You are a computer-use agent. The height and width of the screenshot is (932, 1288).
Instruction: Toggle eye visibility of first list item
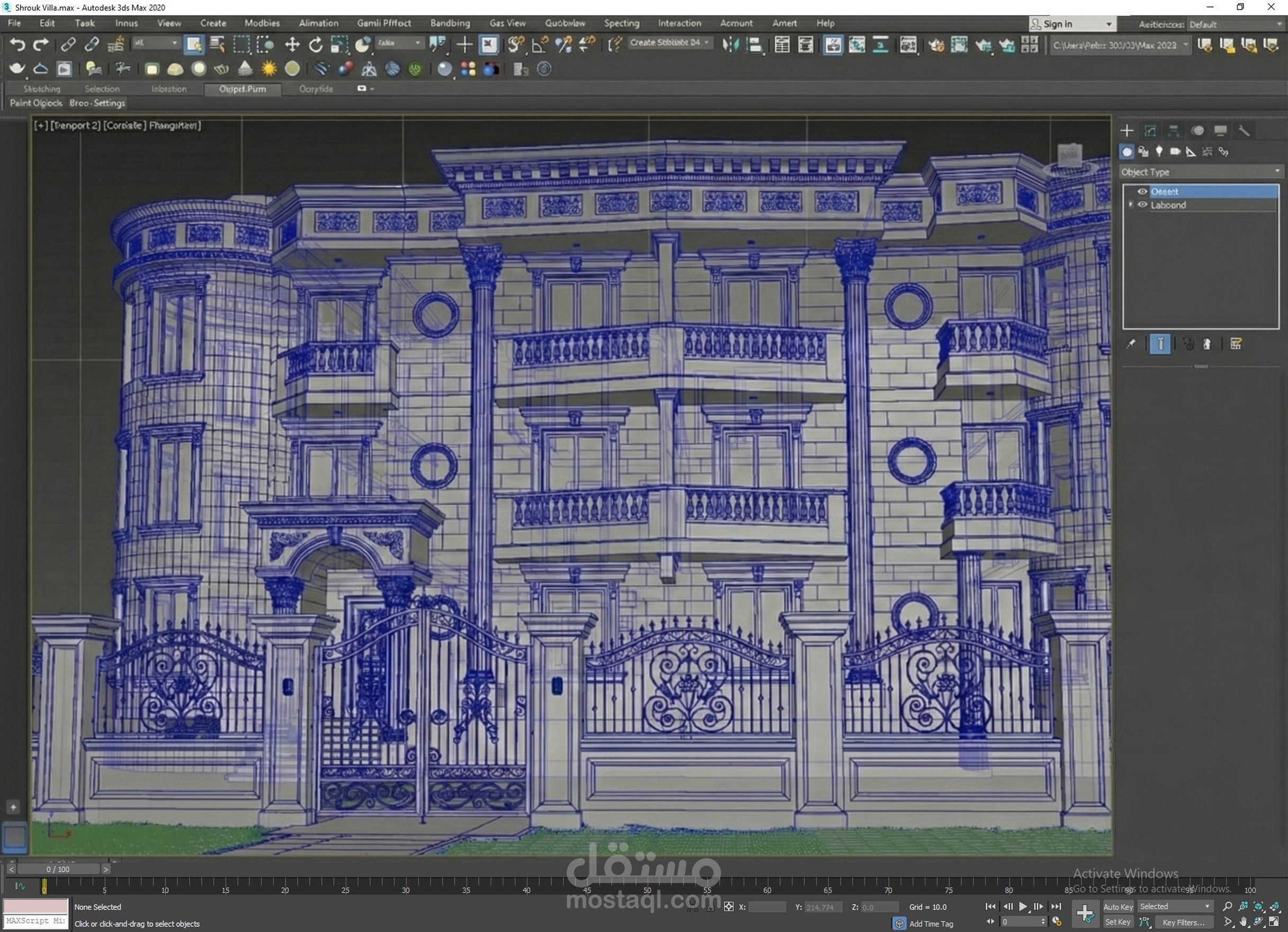pyautogui.click(x=1142, y=191)
